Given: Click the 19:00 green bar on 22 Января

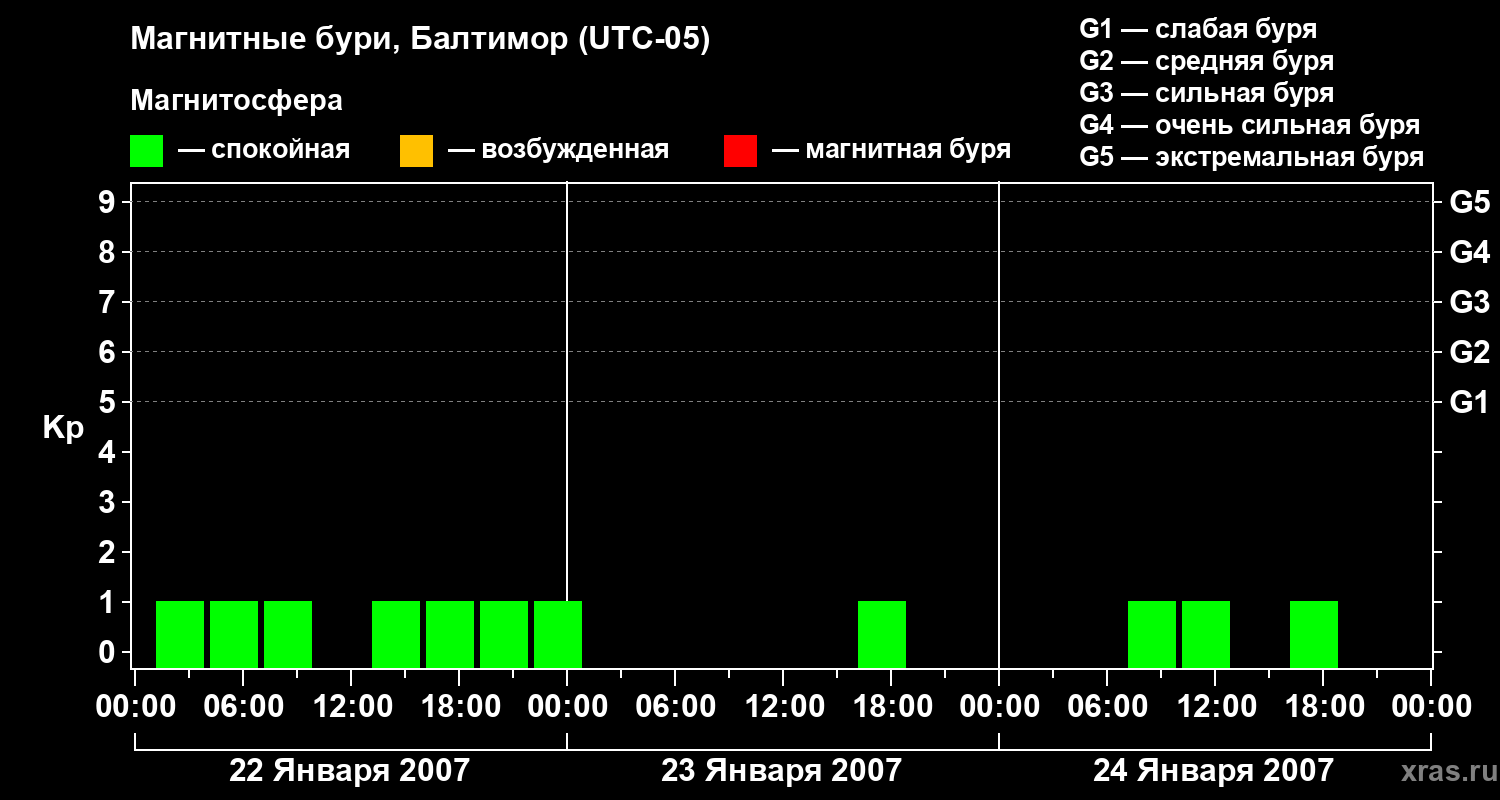Looking at the screenshot, I should click(504, 634).
